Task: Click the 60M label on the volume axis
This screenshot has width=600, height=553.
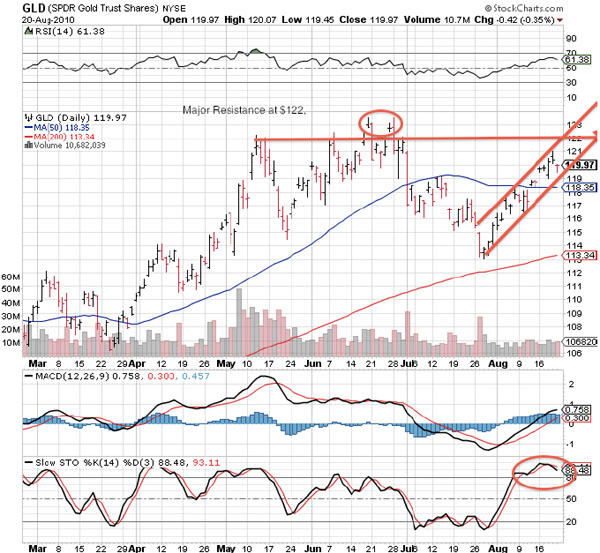Action: pyautogui.click(x=11, y=277)
